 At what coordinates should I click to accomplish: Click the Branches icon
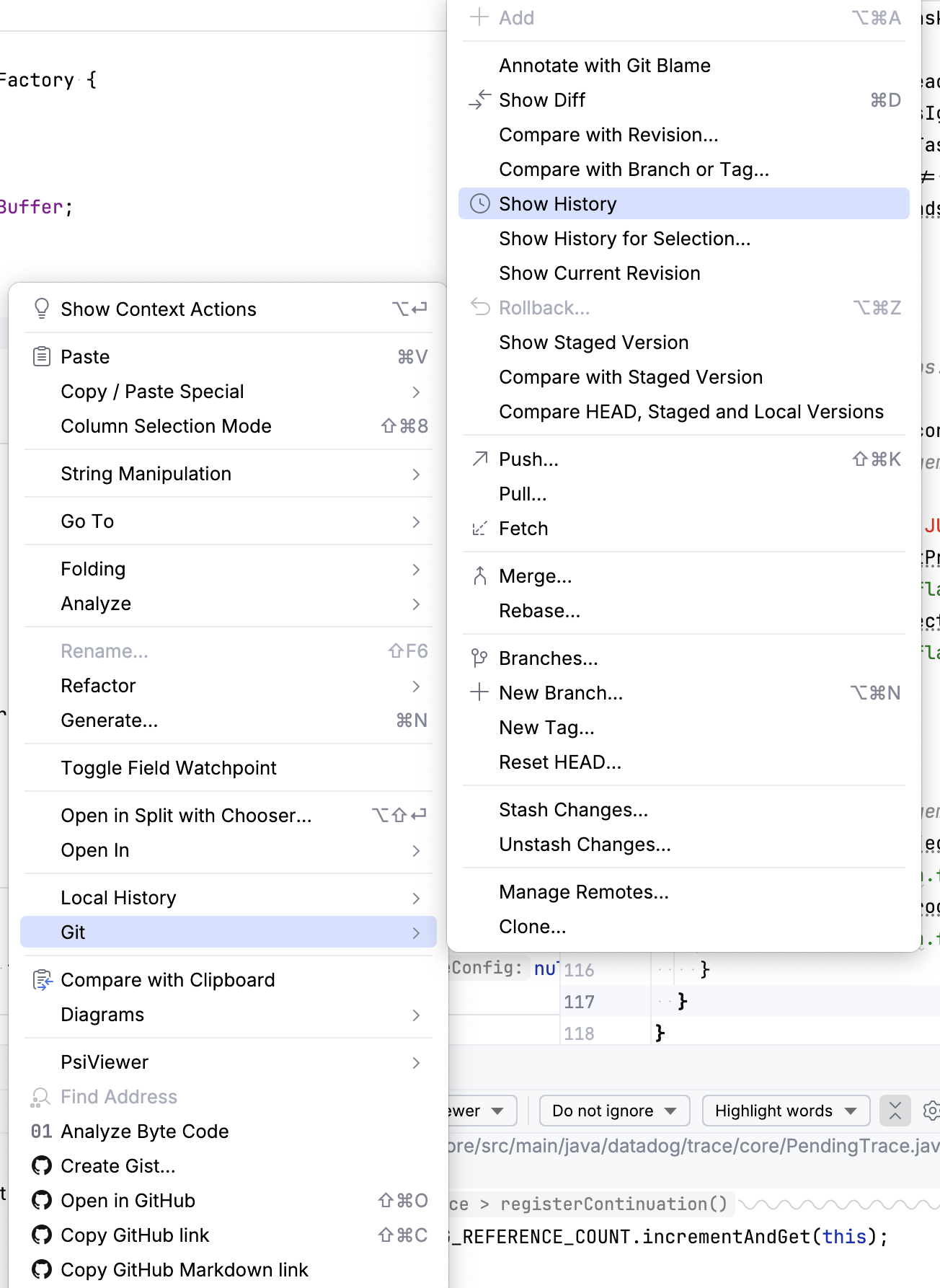pos(480,658)
